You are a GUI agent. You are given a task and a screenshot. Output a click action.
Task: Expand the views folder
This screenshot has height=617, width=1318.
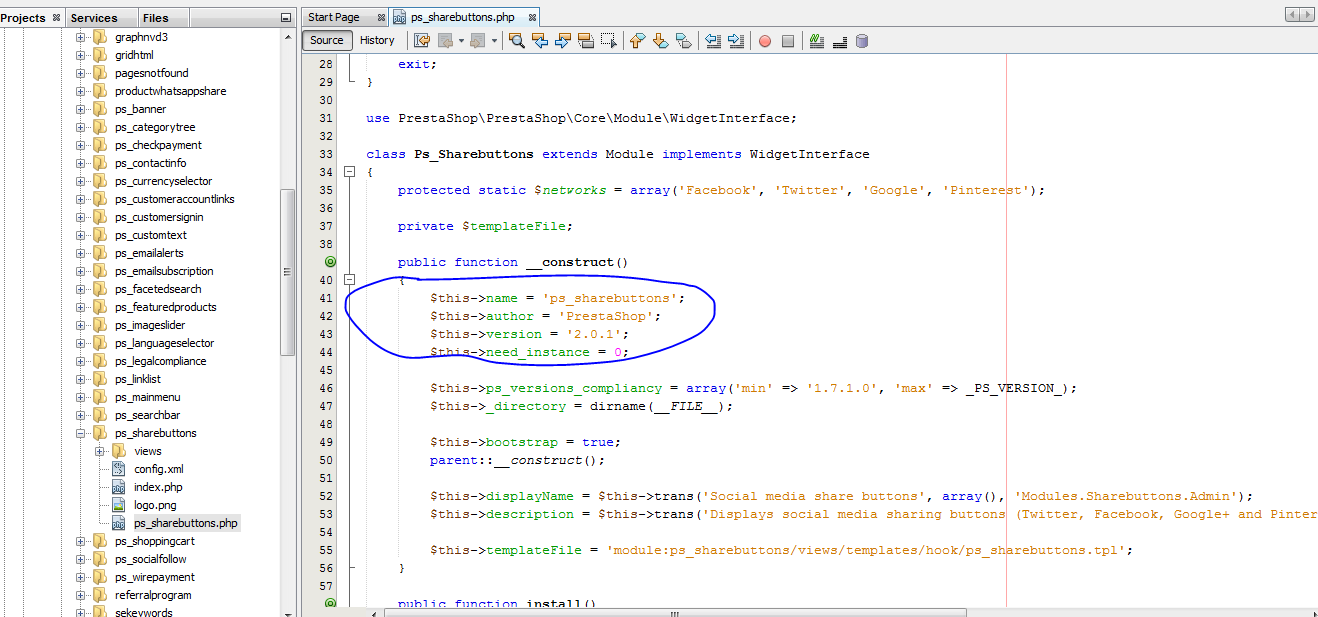[x=100, y=451]
